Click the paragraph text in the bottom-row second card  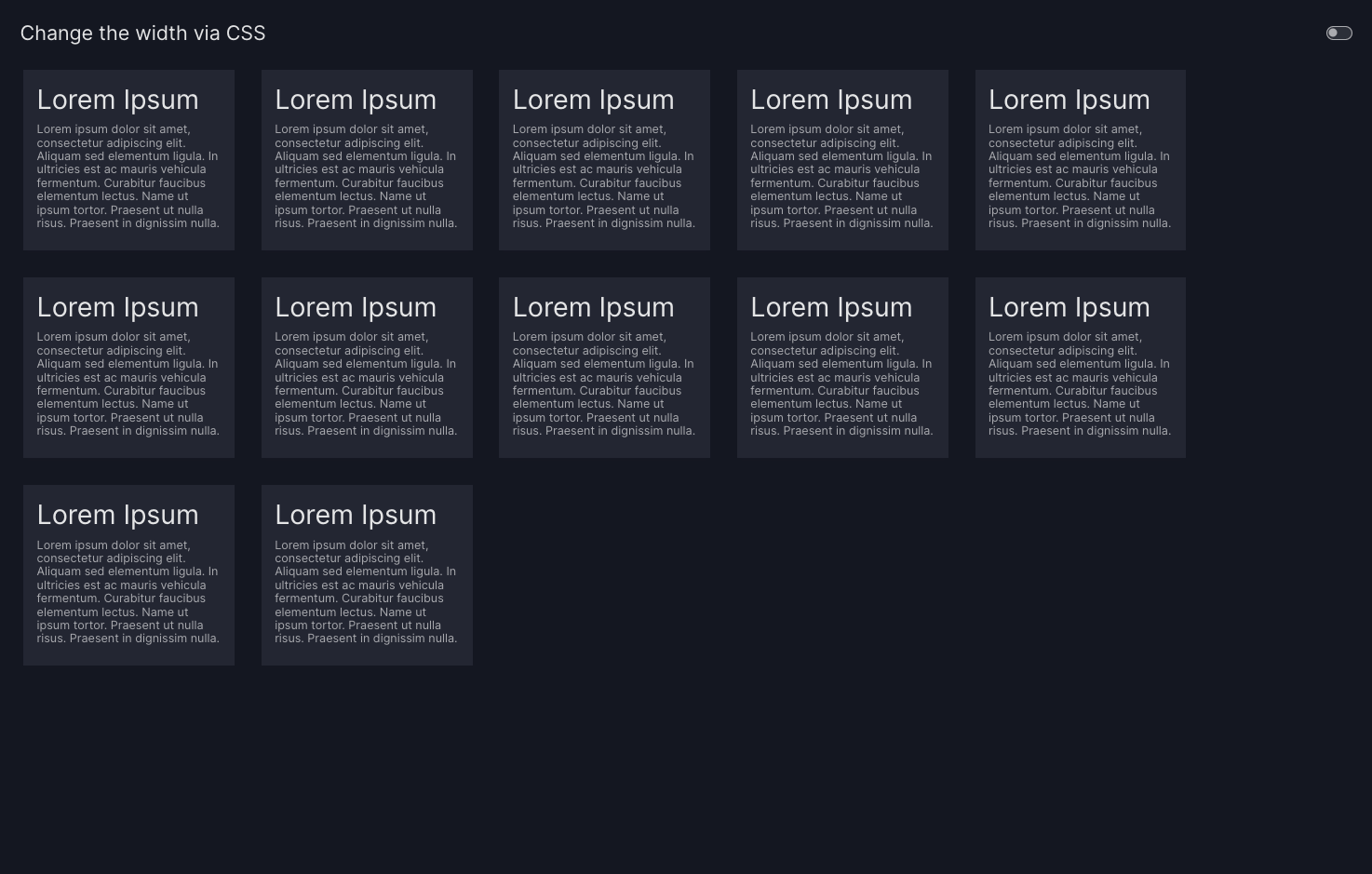click(x=366, y=592)
